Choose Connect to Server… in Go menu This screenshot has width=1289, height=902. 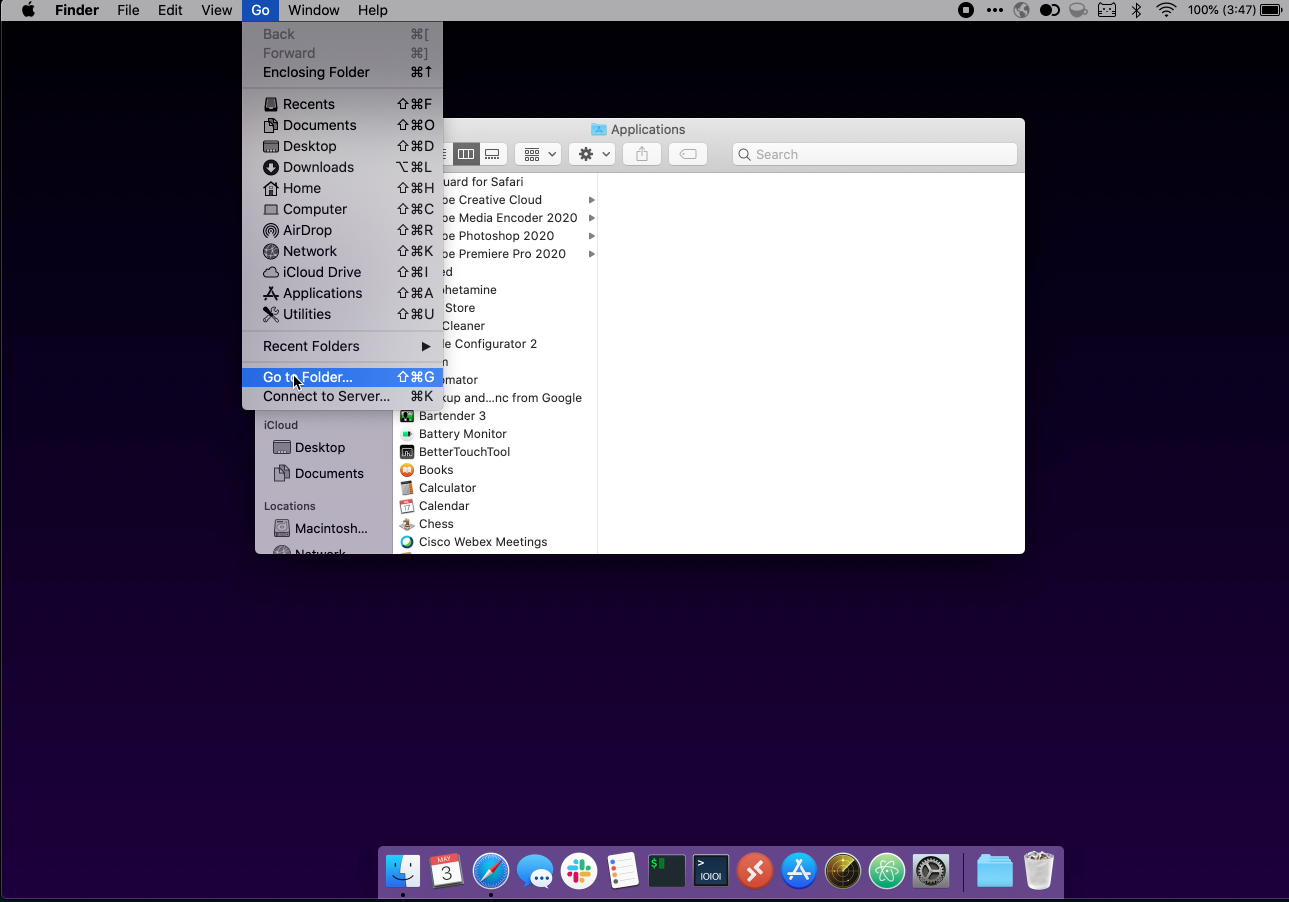click(342, 396)
